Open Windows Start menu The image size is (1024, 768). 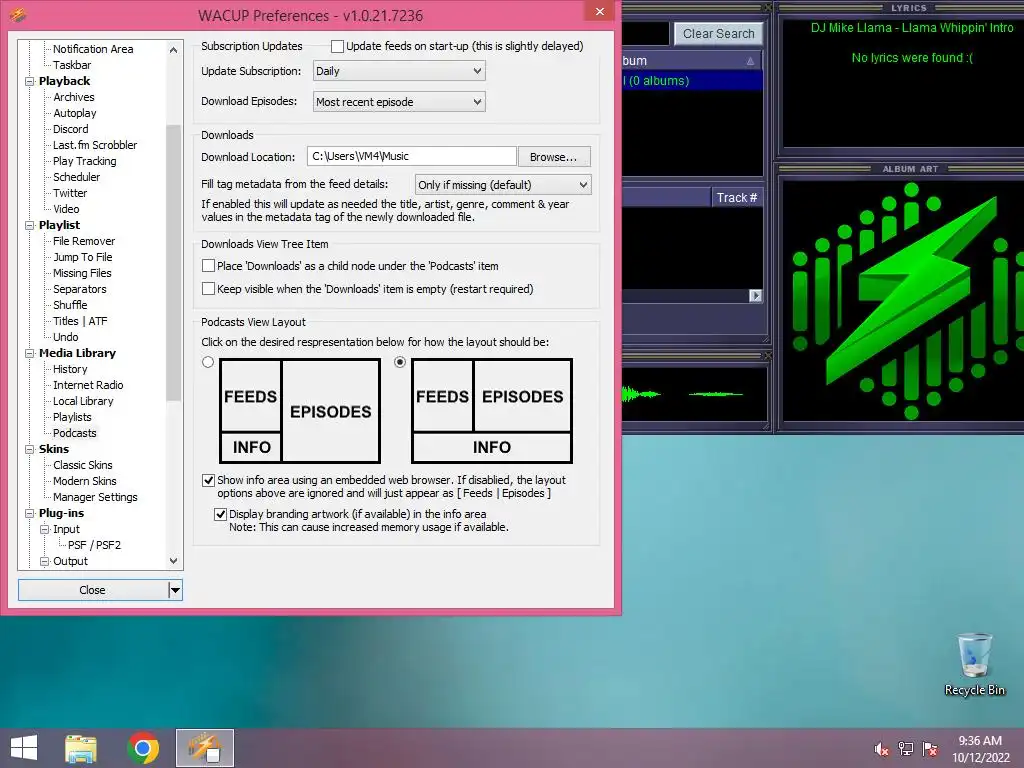click(24, 748)
